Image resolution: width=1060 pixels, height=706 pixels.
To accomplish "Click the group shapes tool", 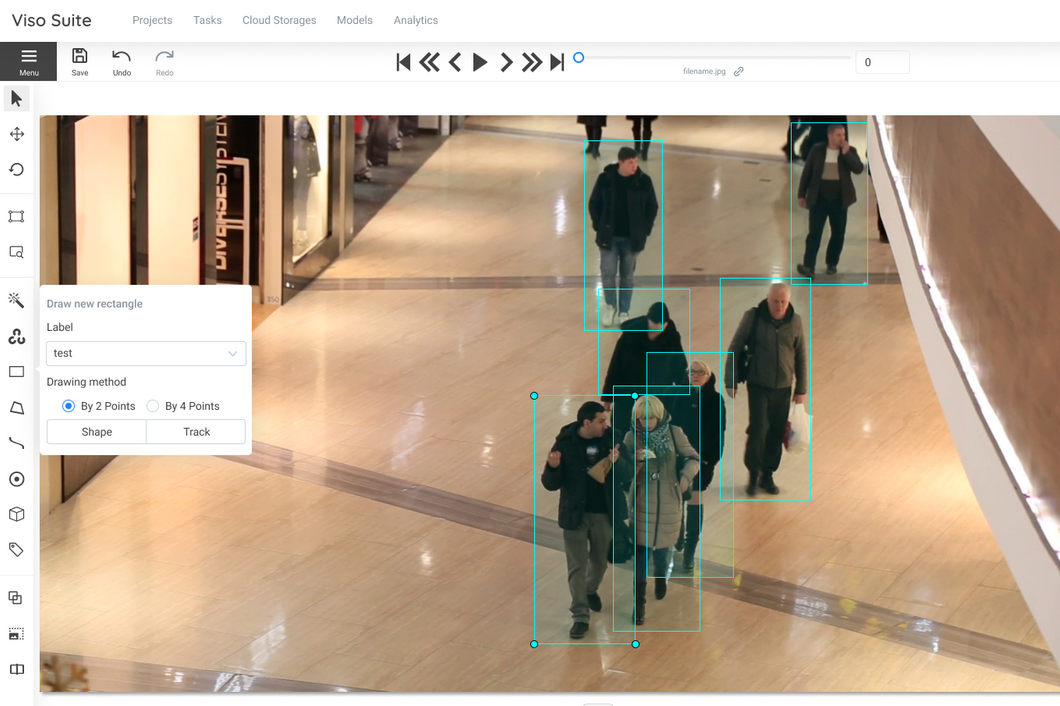I will pos(16,634).
